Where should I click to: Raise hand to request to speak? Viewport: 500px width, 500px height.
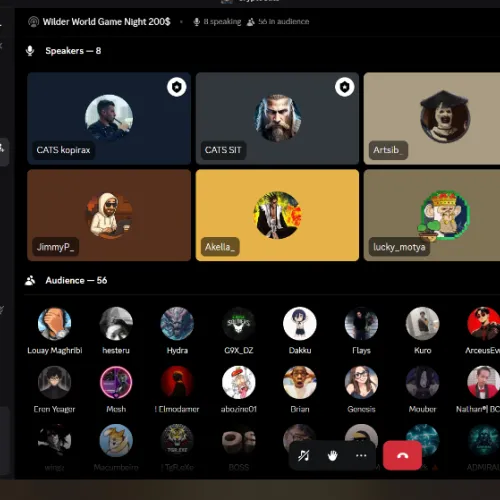[x=332, y=455]
